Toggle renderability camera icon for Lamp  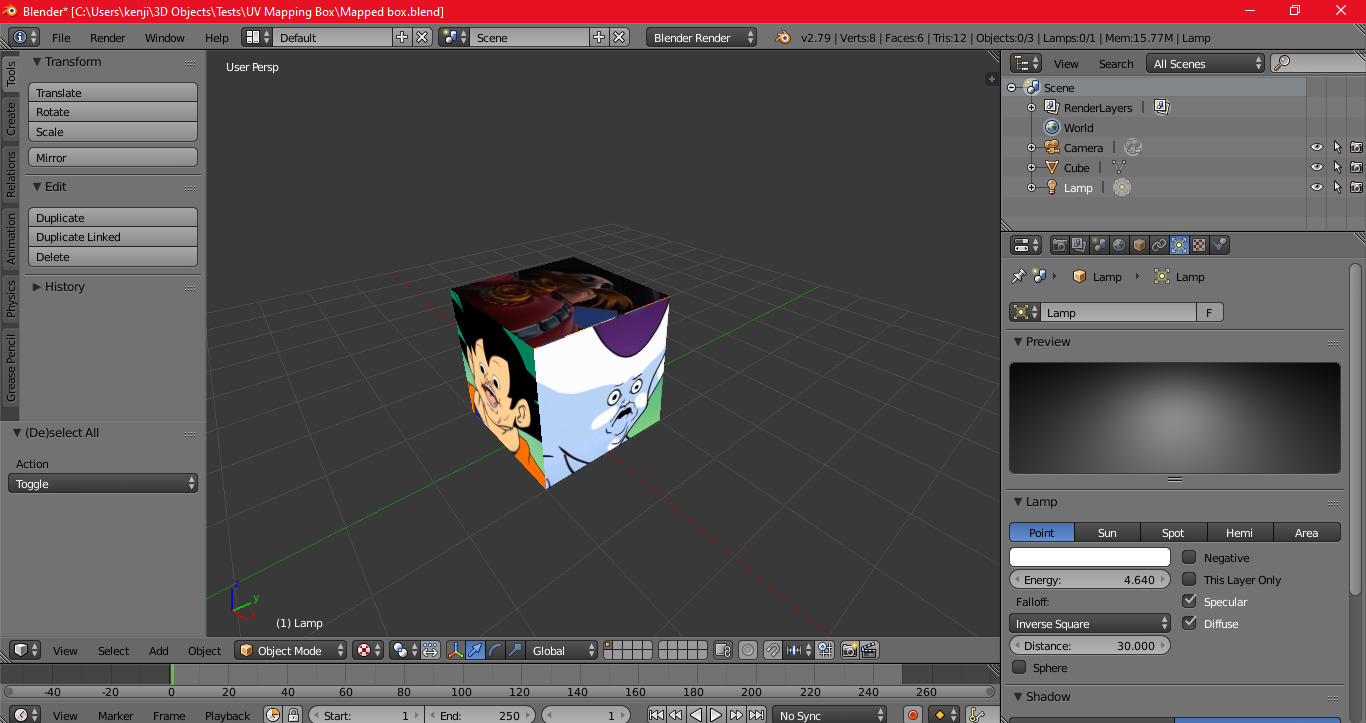coord(1356,187)
